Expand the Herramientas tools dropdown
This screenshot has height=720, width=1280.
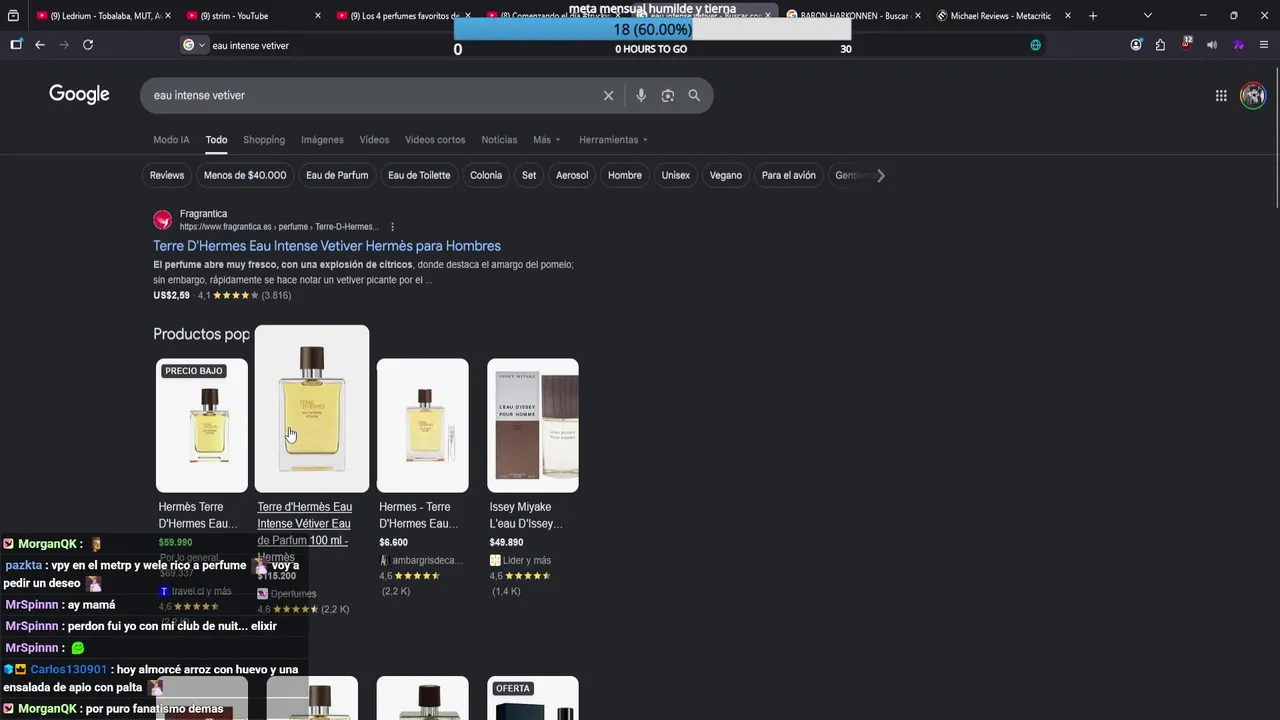click(613, 140)
